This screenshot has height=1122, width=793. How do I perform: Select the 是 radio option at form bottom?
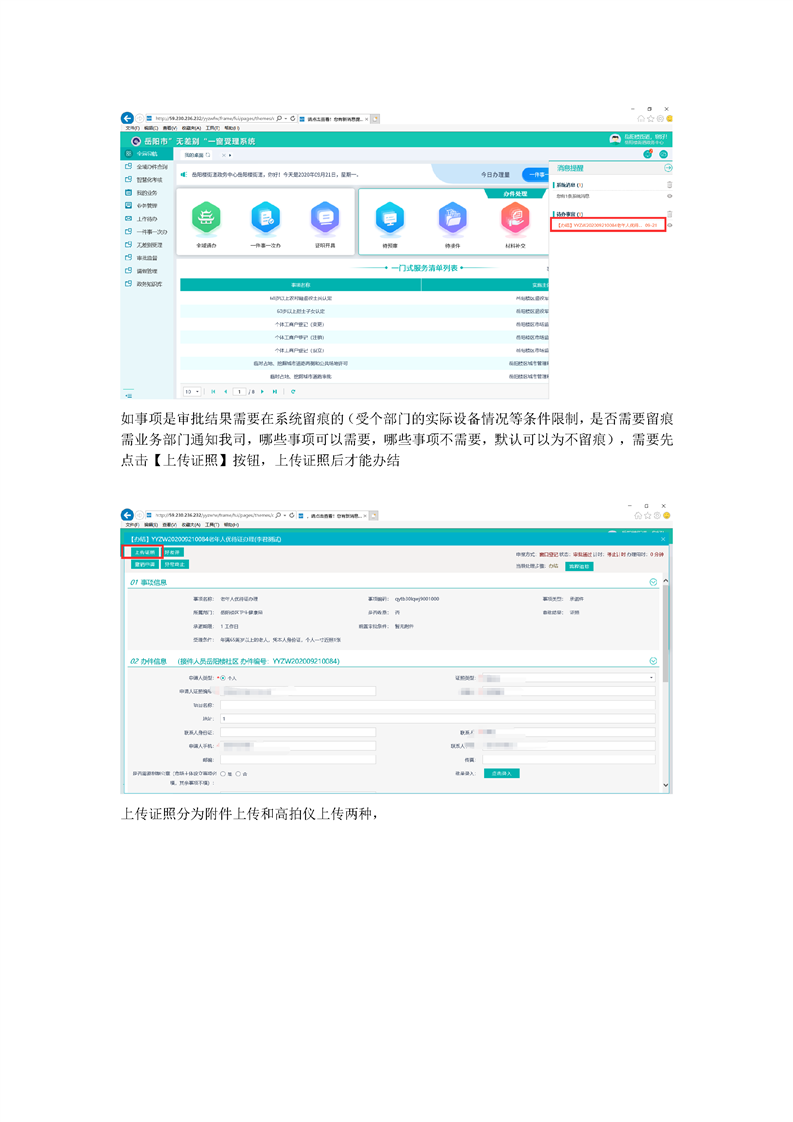[223, 773]
